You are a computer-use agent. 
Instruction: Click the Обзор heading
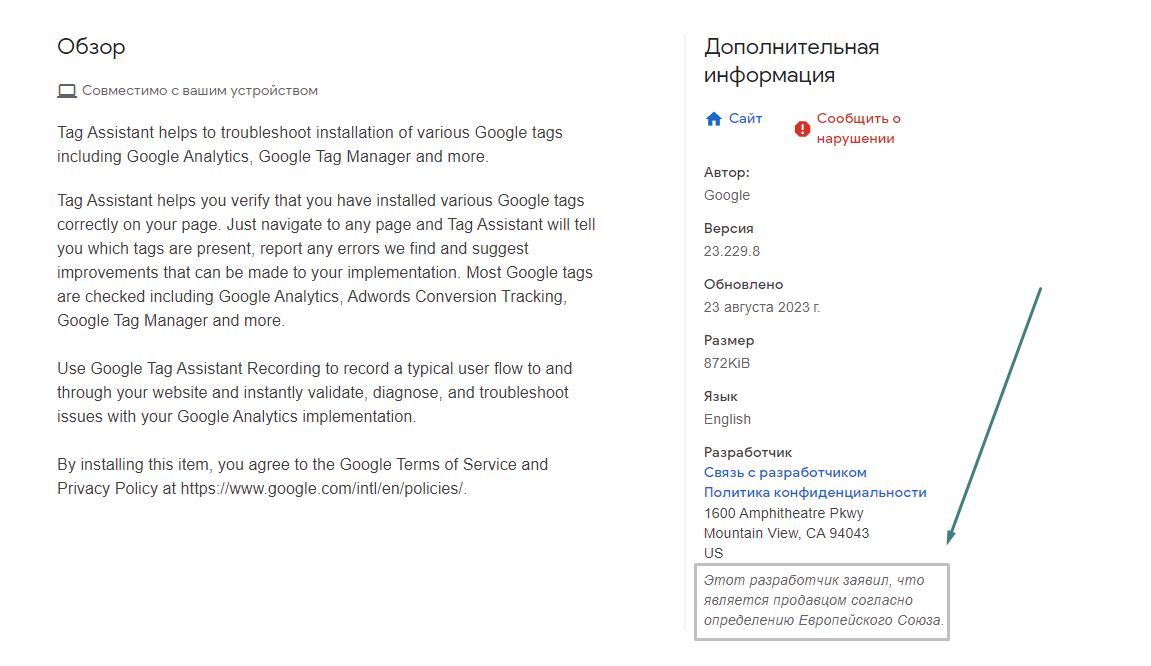coord(91,47)
